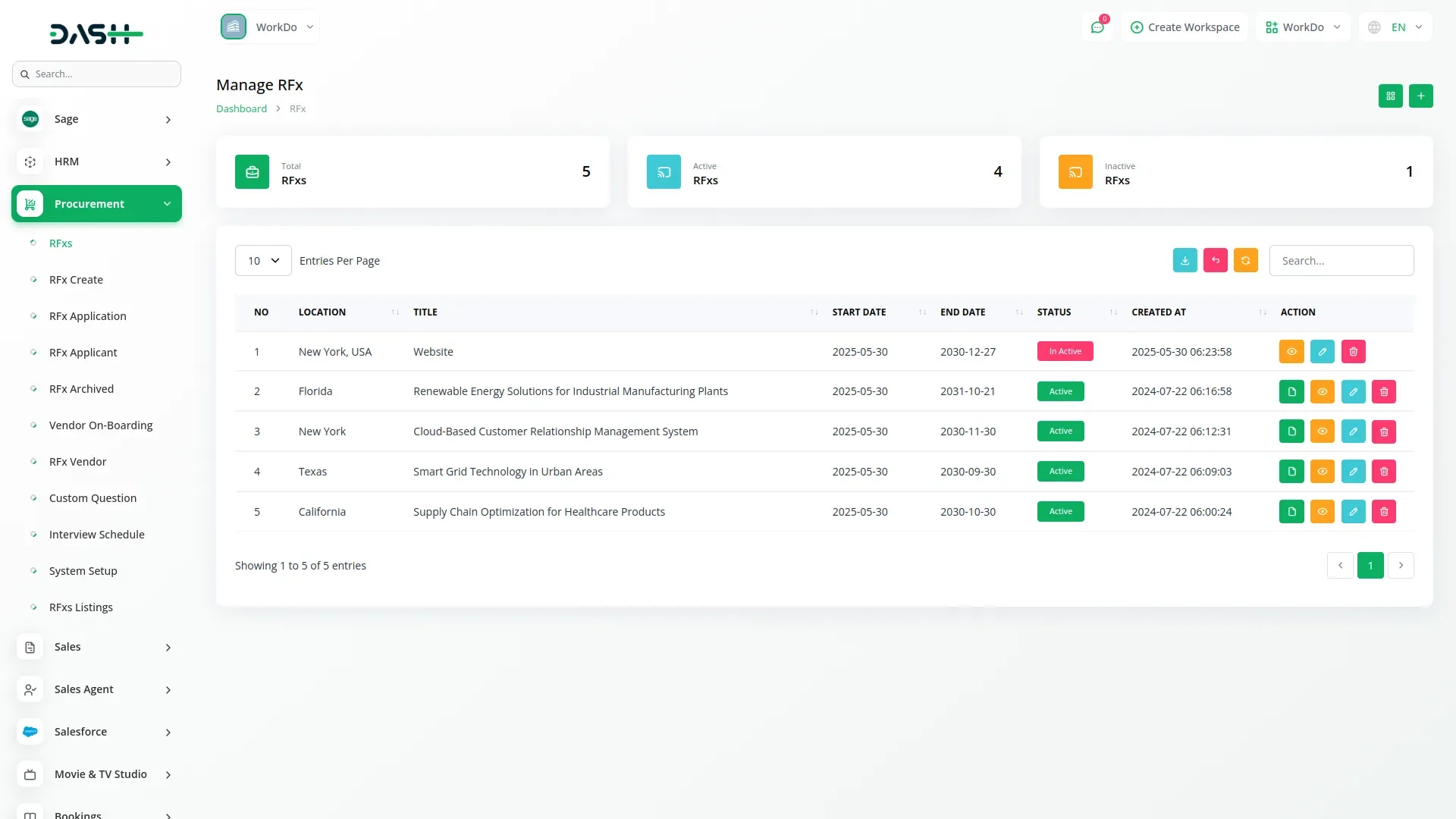This screenshot has width=1456, height=819.
Task: Click the orange refresh table icon
Action: click(x=1245, y=260)
